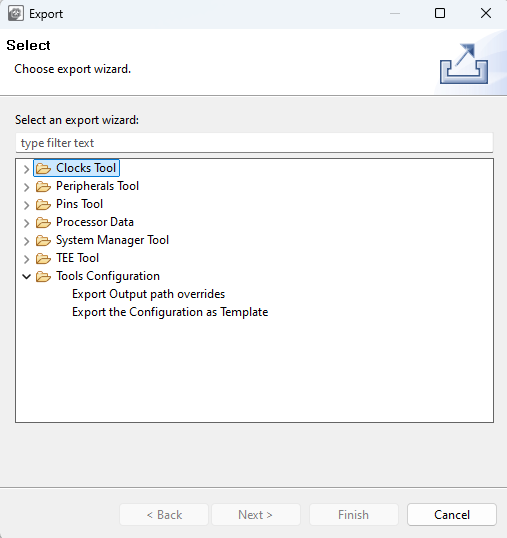Click the Cancel button
This screenshot has height=538, width=507.
pos(452,515)
